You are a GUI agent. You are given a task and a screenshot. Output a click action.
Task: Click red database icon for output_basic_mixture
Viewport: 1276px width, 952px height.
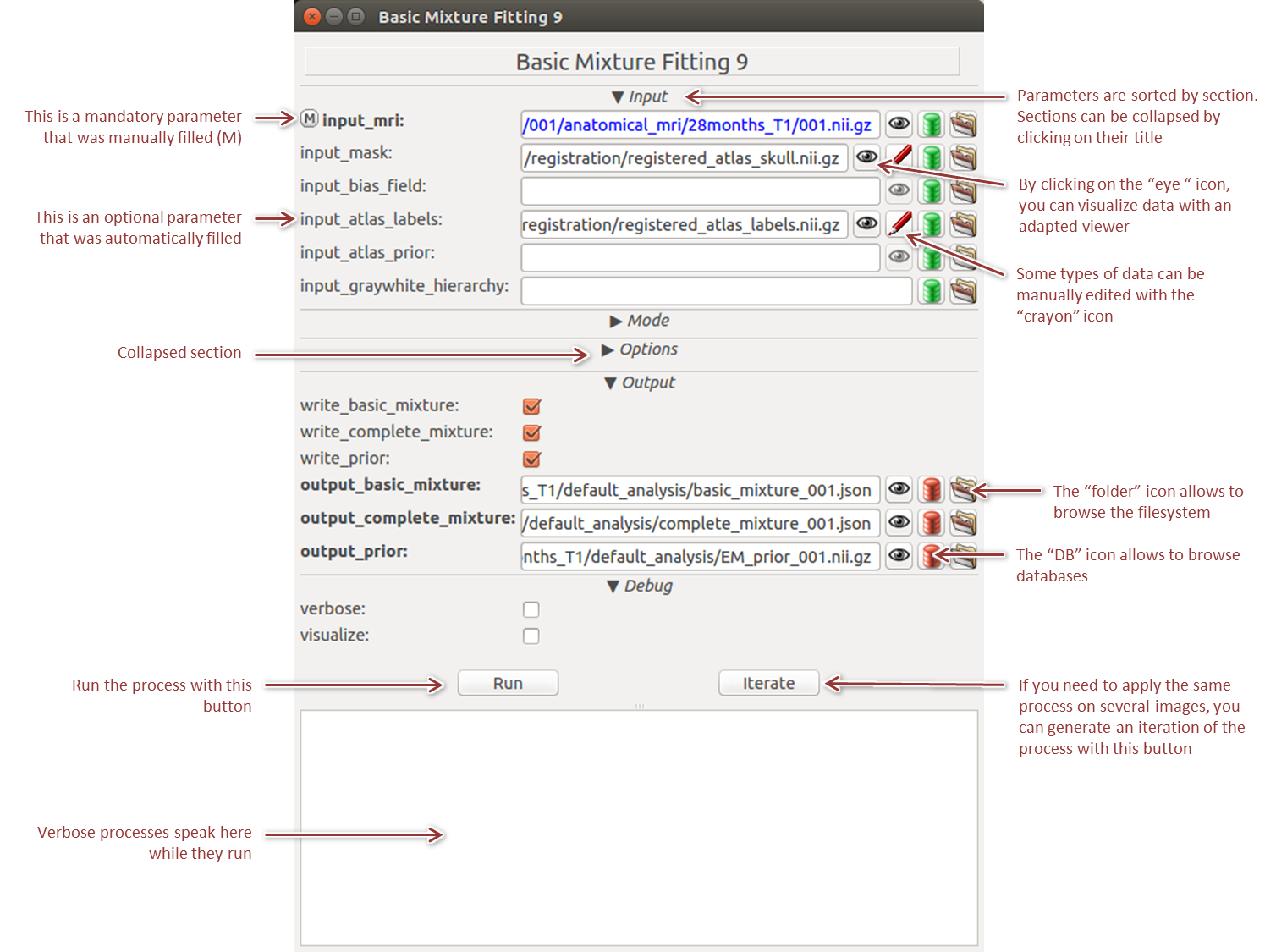(x=931, y=489)
